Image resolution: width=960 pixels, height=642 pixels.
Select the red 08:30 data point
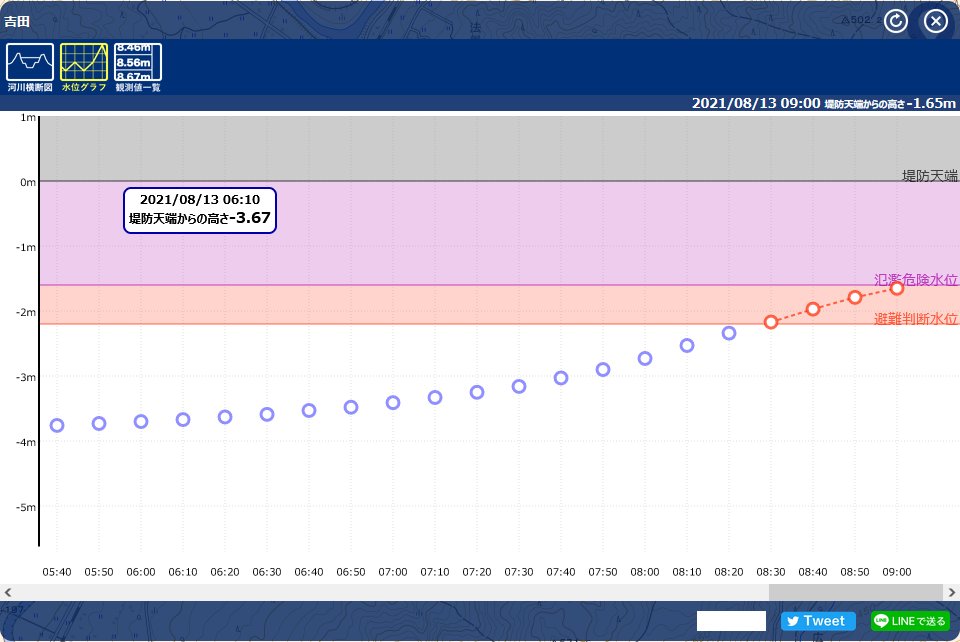pos(771,322)
